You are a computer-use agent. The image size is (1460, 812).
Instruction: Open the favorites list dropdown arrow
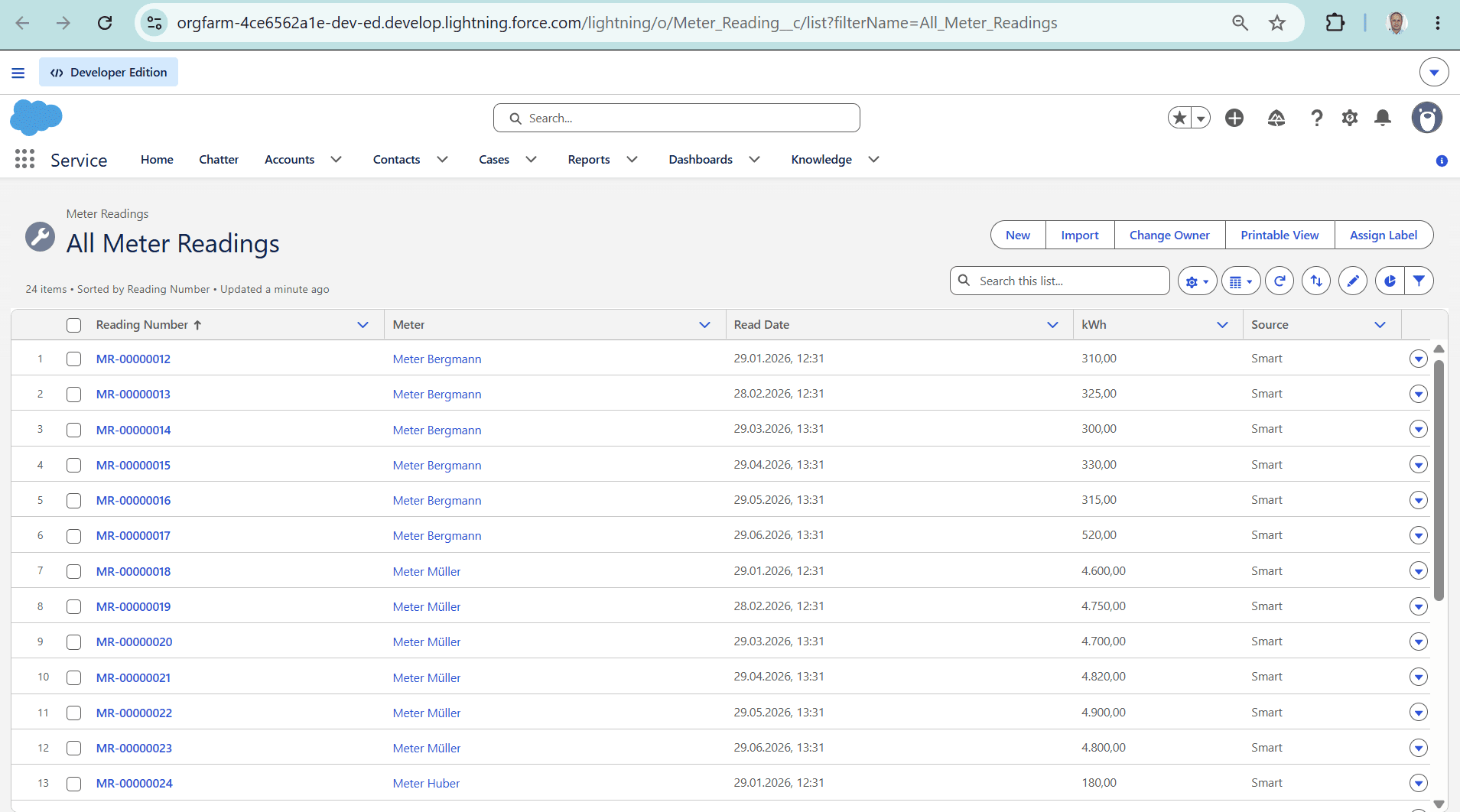point(1201,118)
